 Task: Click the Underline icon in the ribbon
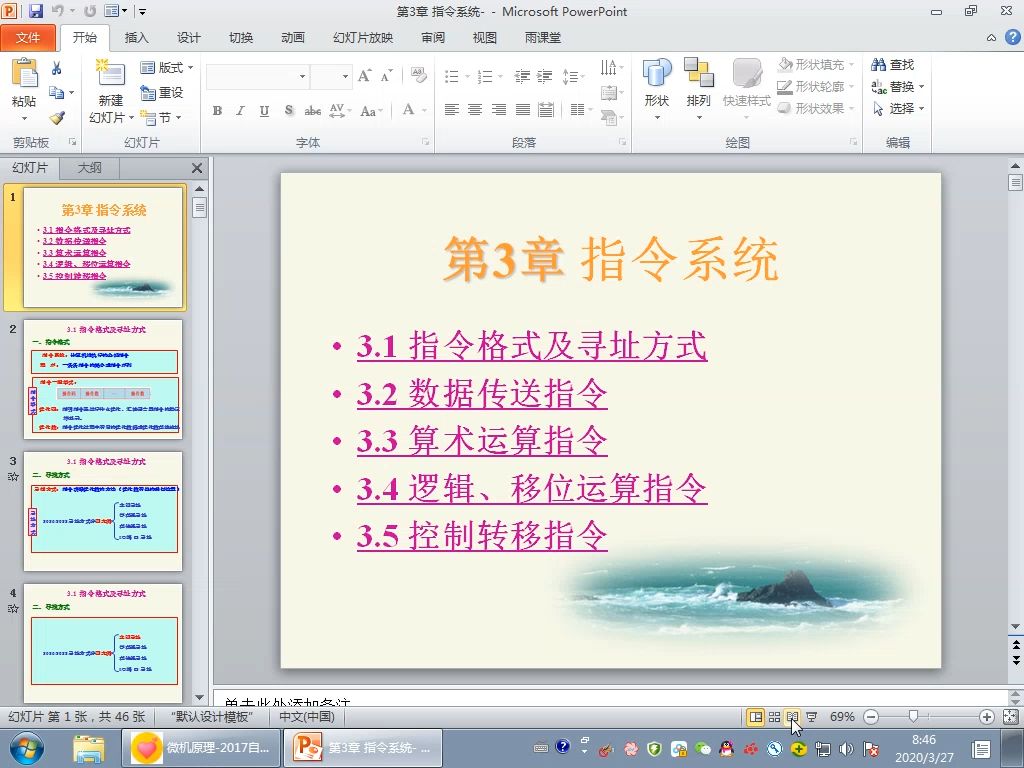tap(263, 111)
